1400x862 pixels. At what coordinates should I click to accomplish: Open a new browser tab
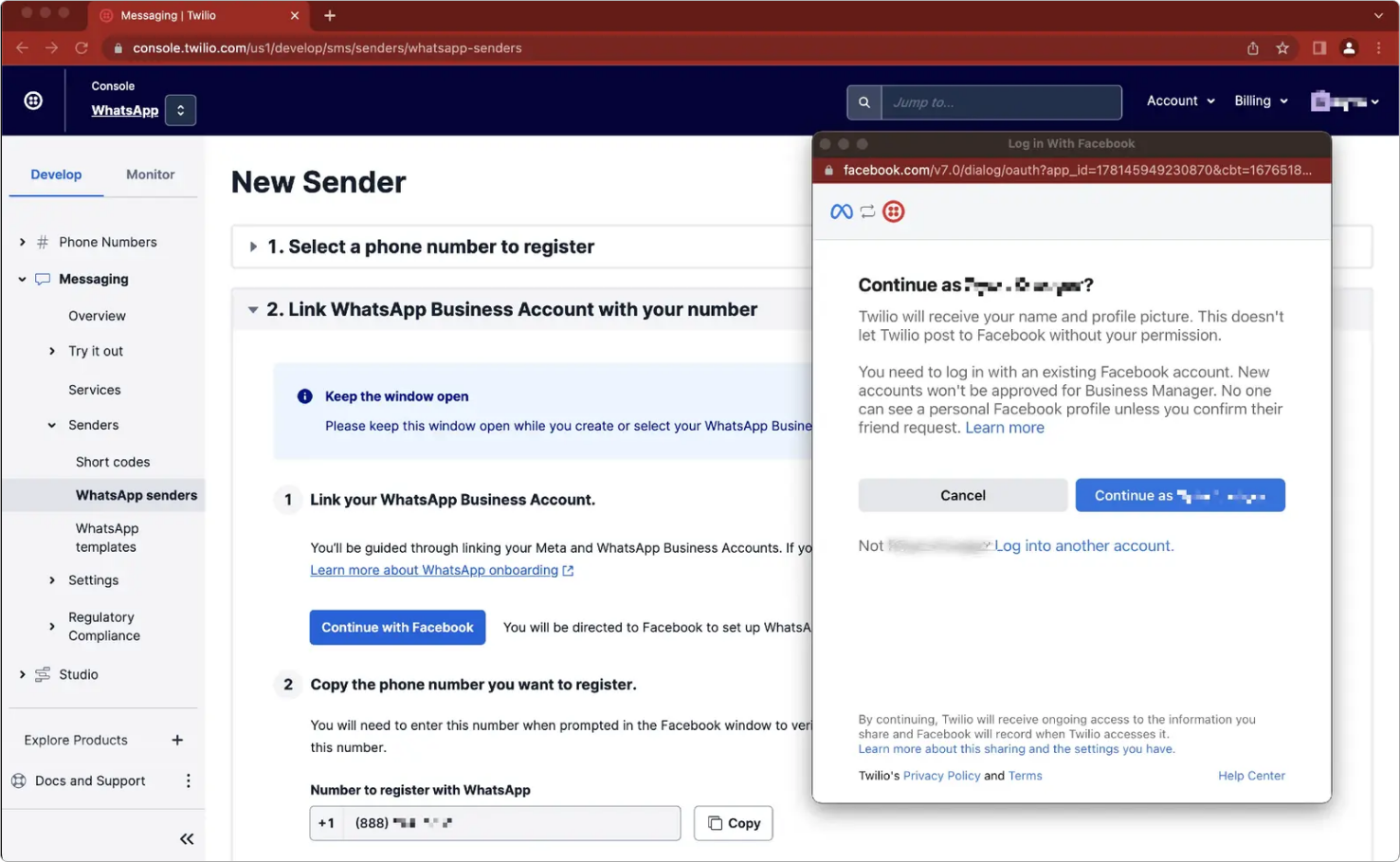[330, 15]
